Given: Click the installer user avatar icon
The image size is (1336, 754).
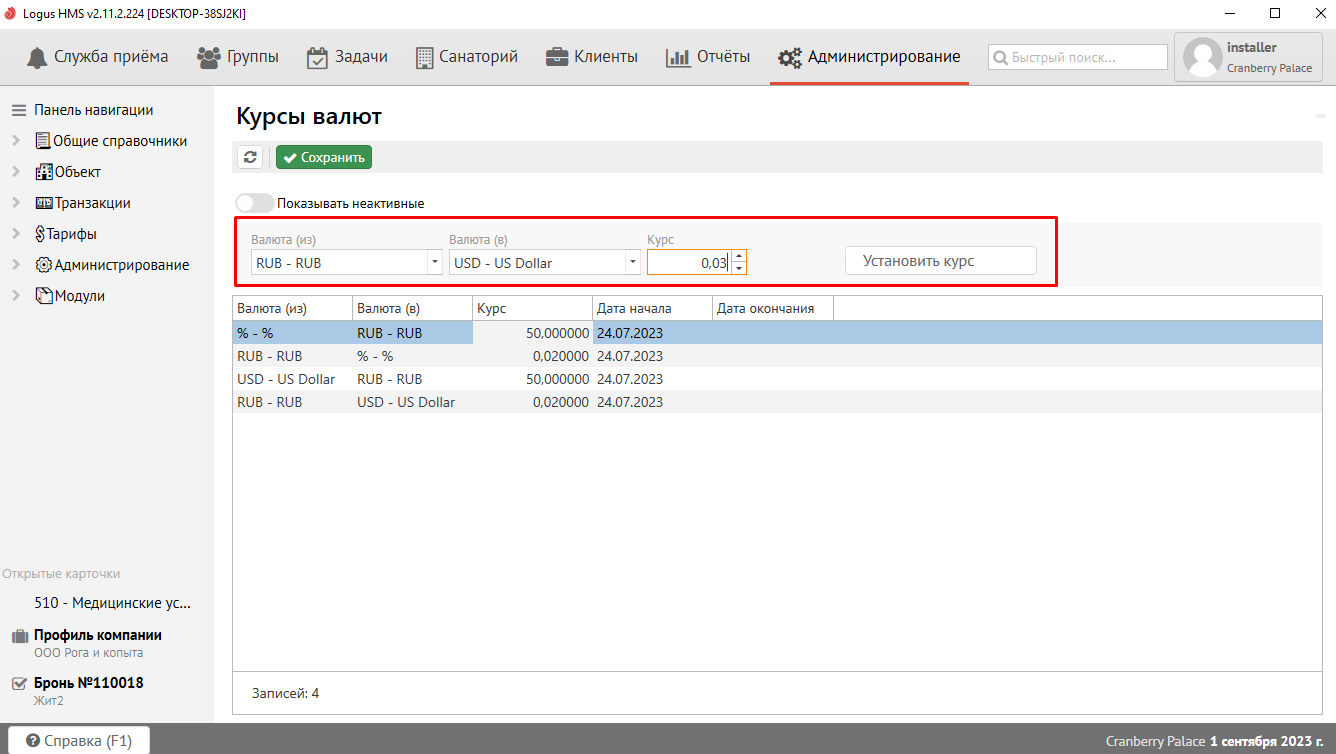Looking at the screenshot, I should point(1202,58).
